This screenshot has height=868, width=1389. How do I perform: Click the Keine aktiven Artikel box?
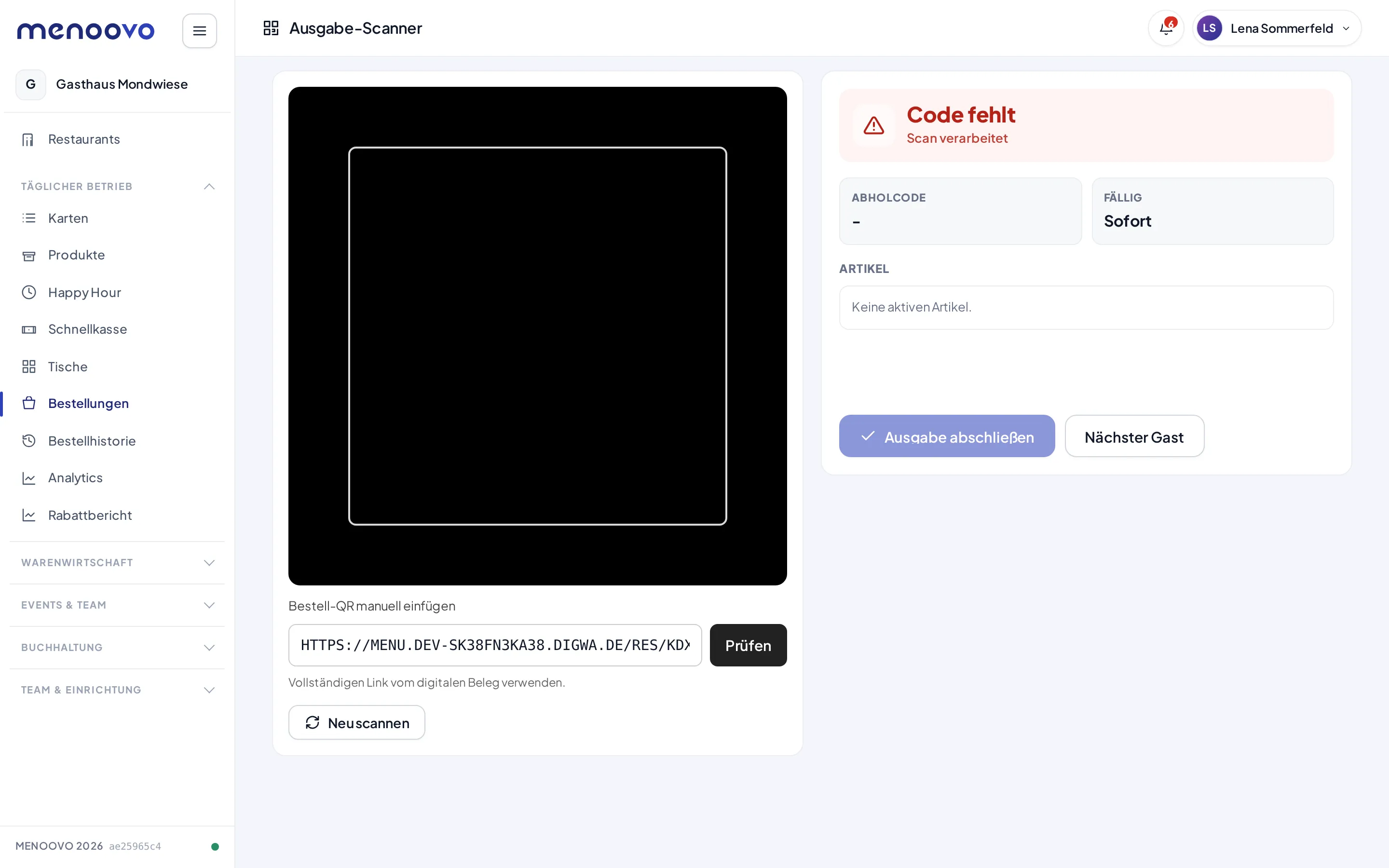click(x=1086, y=308)
